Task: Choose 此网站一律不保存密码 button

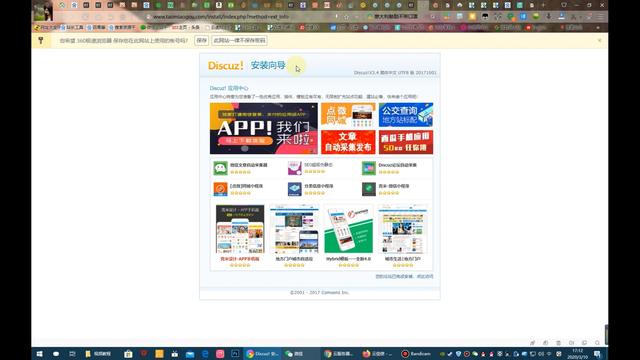Action: (x=240, y=40)
